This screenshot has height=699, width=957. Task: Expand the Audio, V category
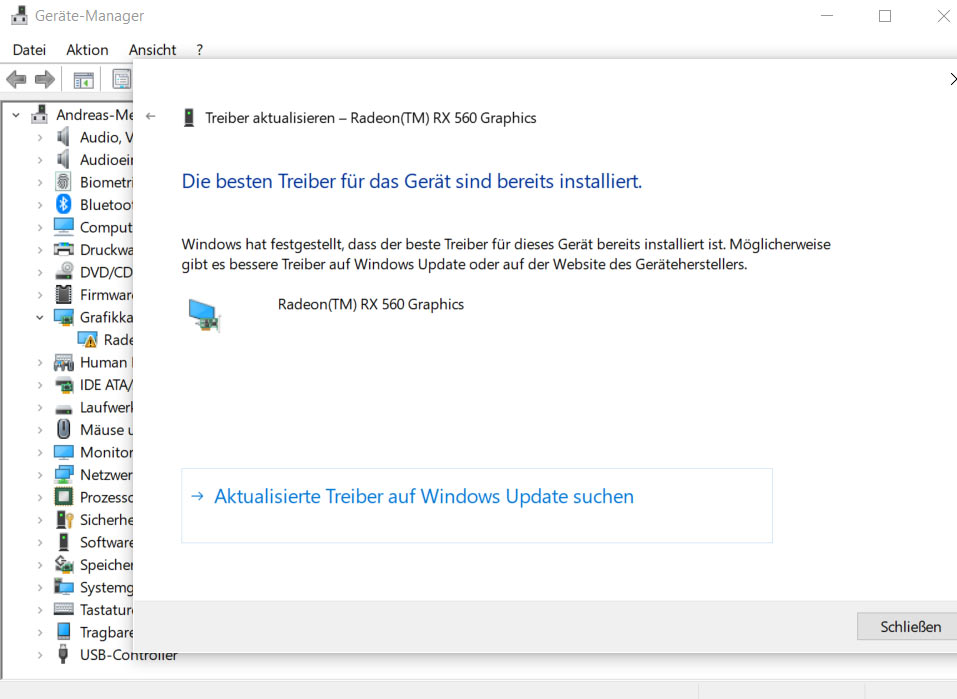40,137
